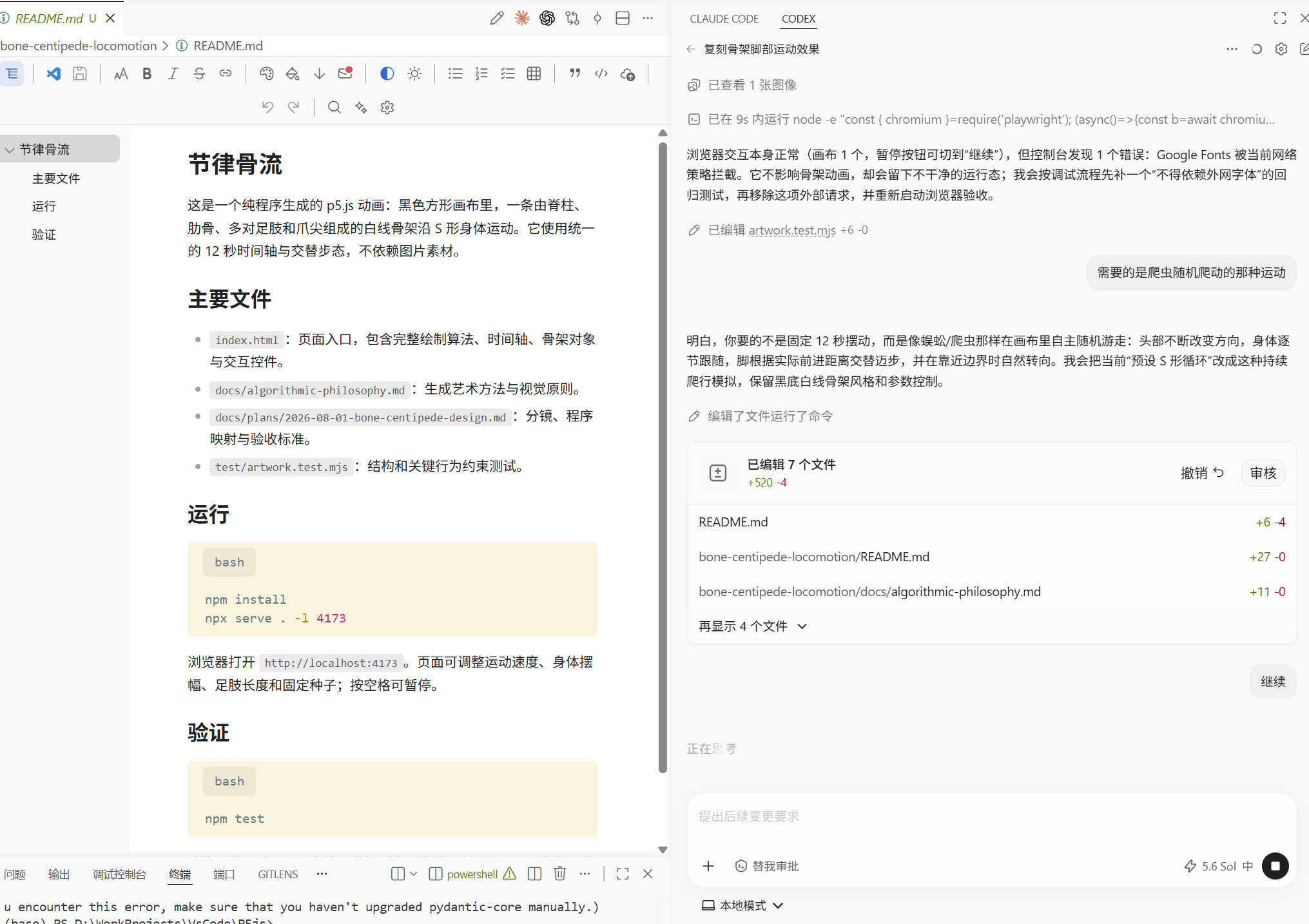The image size is (1309, 924).
Task: Go back from the 复刻骨架脚部运动效果 thread
Action: pyautogui.click(x=691, y=49)
